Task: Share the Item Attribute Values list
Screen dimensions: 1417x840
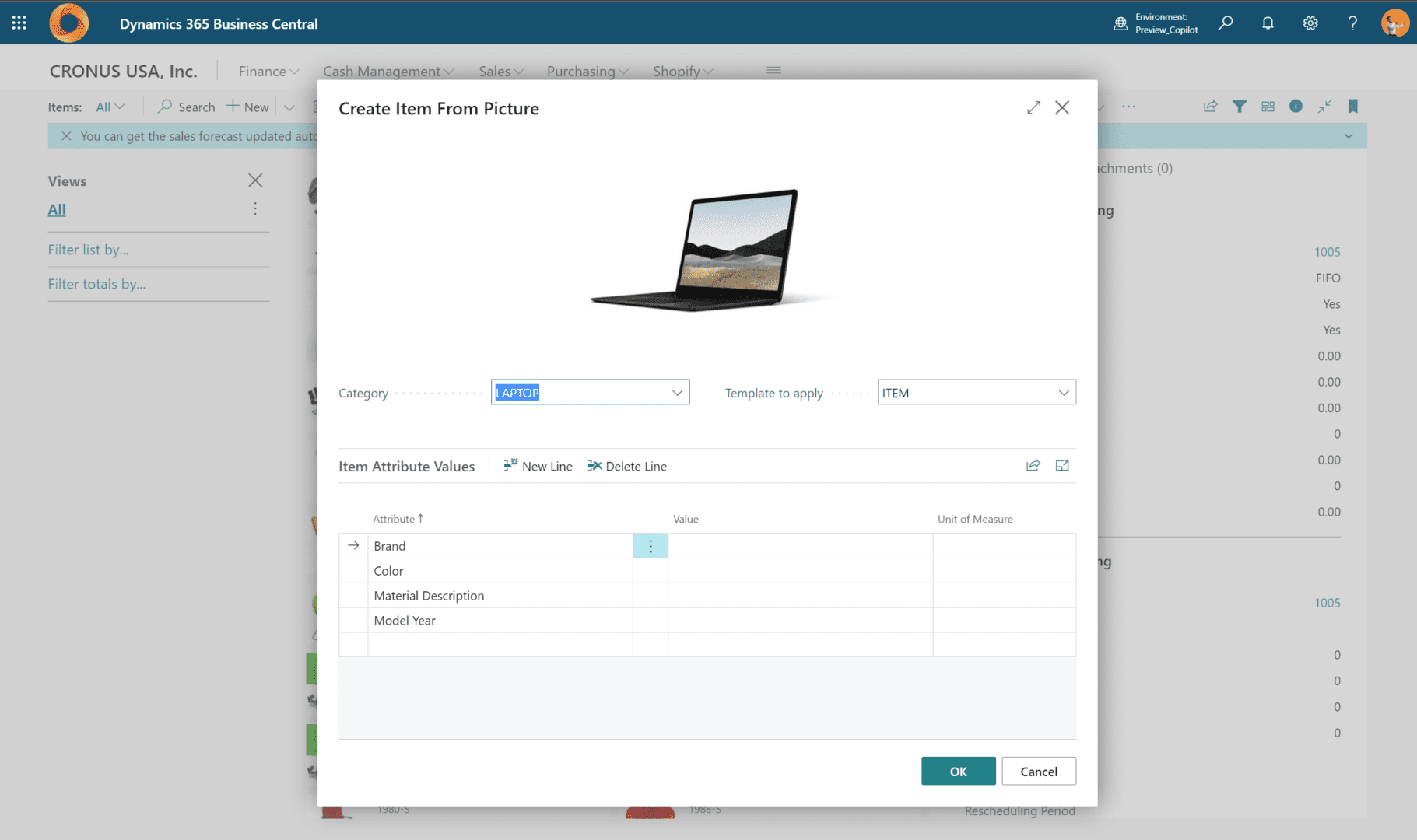Action: point(1033,465)
